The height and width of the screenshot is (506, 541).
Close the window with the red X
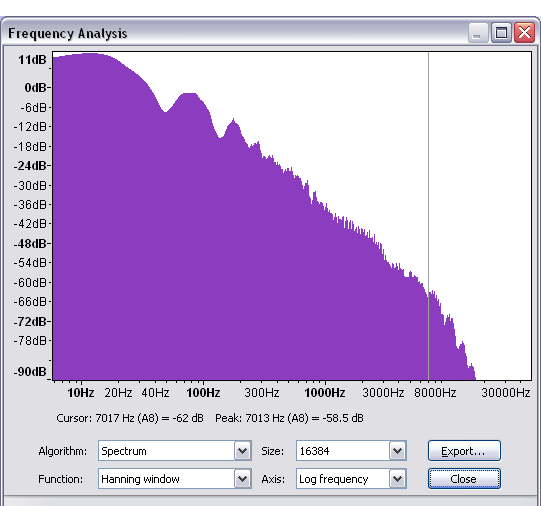click(x=524, y=33)
